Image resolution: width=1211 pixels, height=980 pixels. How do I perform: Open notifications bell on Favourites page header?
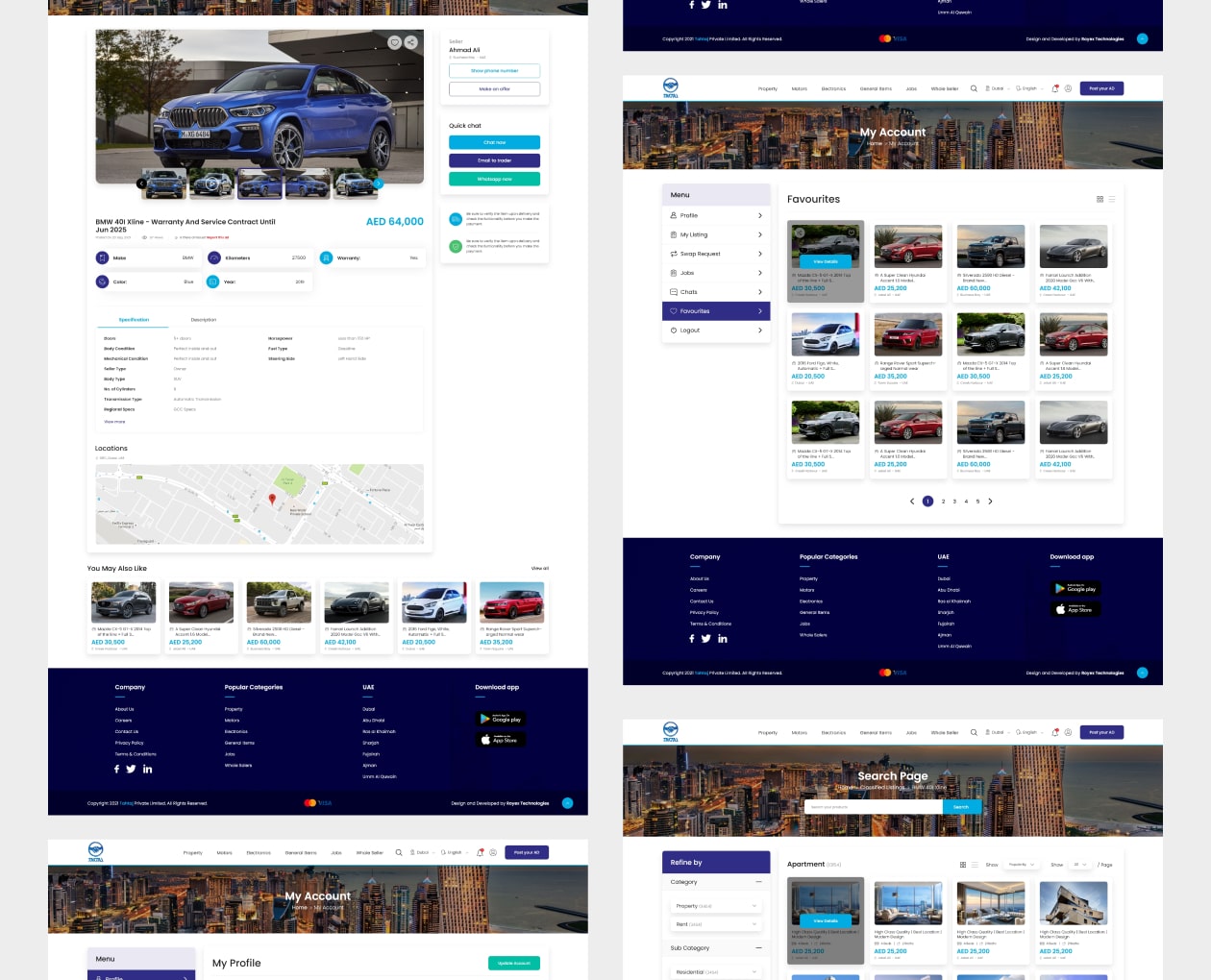point(1055,88)
